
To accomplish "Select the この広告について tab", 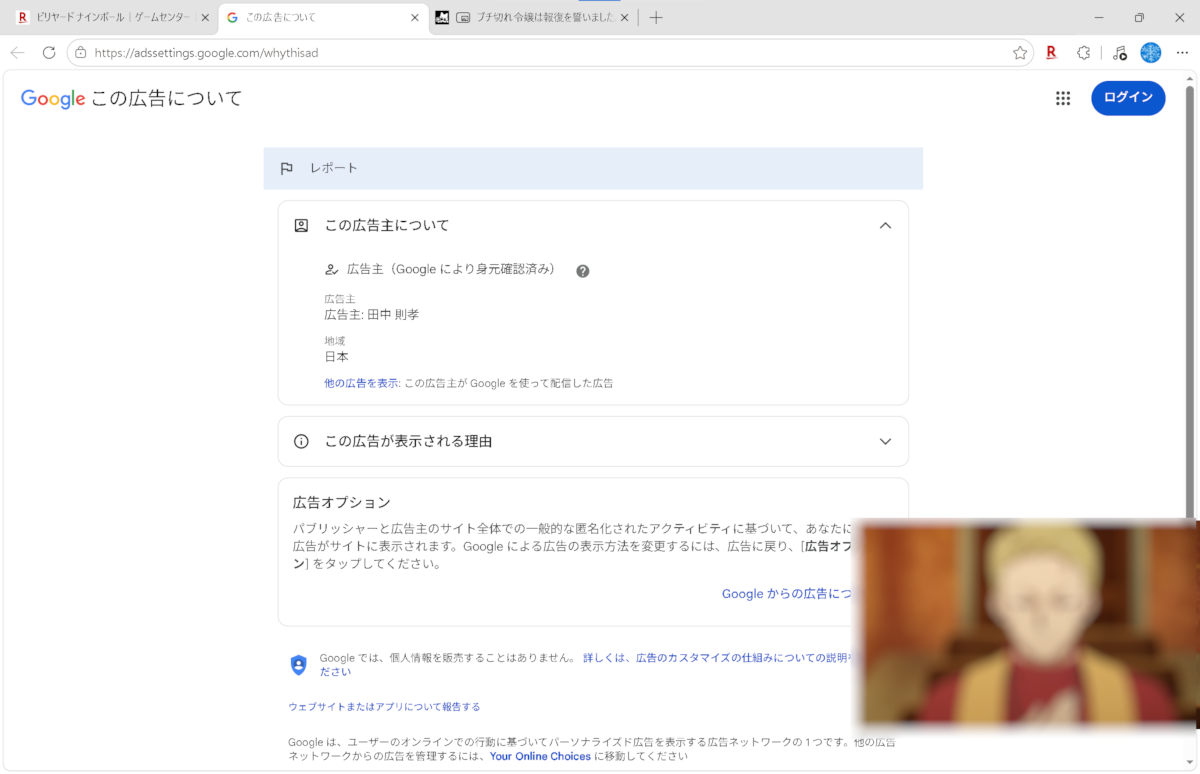I will [x=323, y=18].
